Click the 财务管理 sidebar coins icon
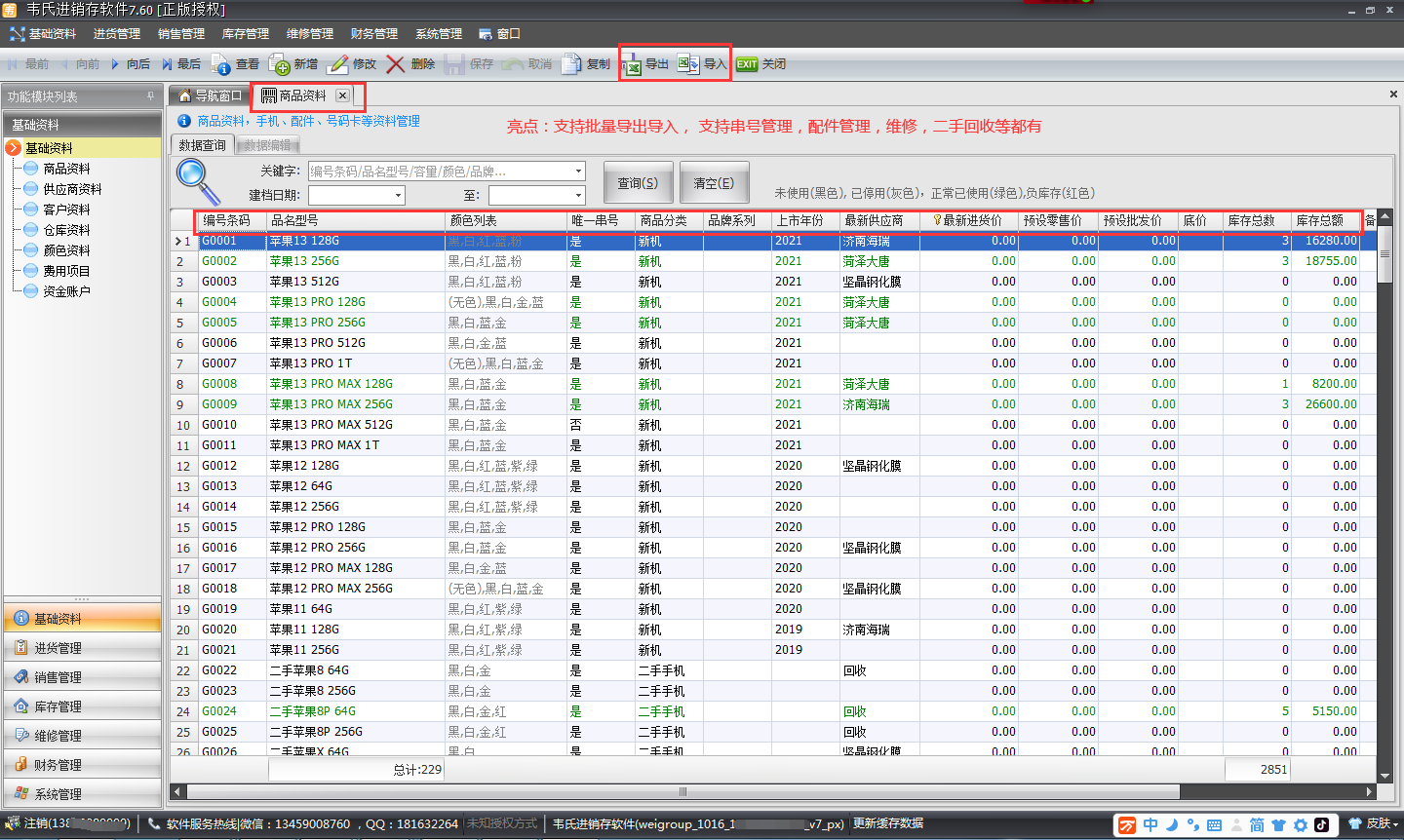This screenshot has width=1404, height=840. pyautogui.click(x=21, y=765)
